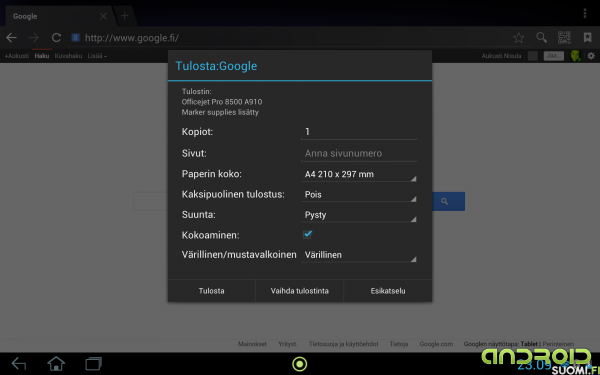Open the Värillinen/mustavalkoinen dropdown

coord(359,255)
